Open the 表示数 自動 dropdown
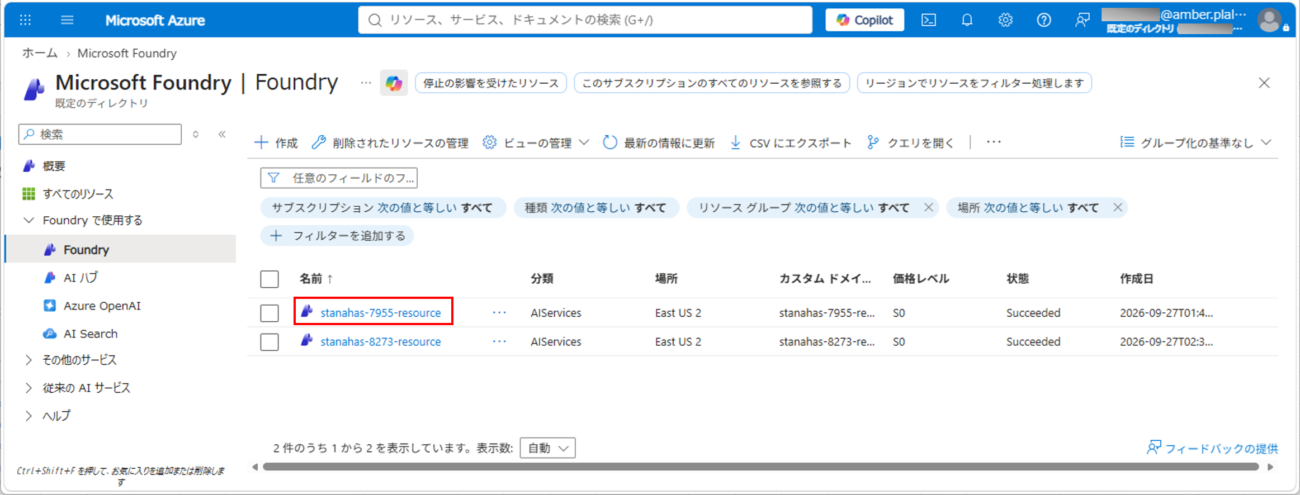This screenshot has height=495, width=1300. click(x=547, y=448)
